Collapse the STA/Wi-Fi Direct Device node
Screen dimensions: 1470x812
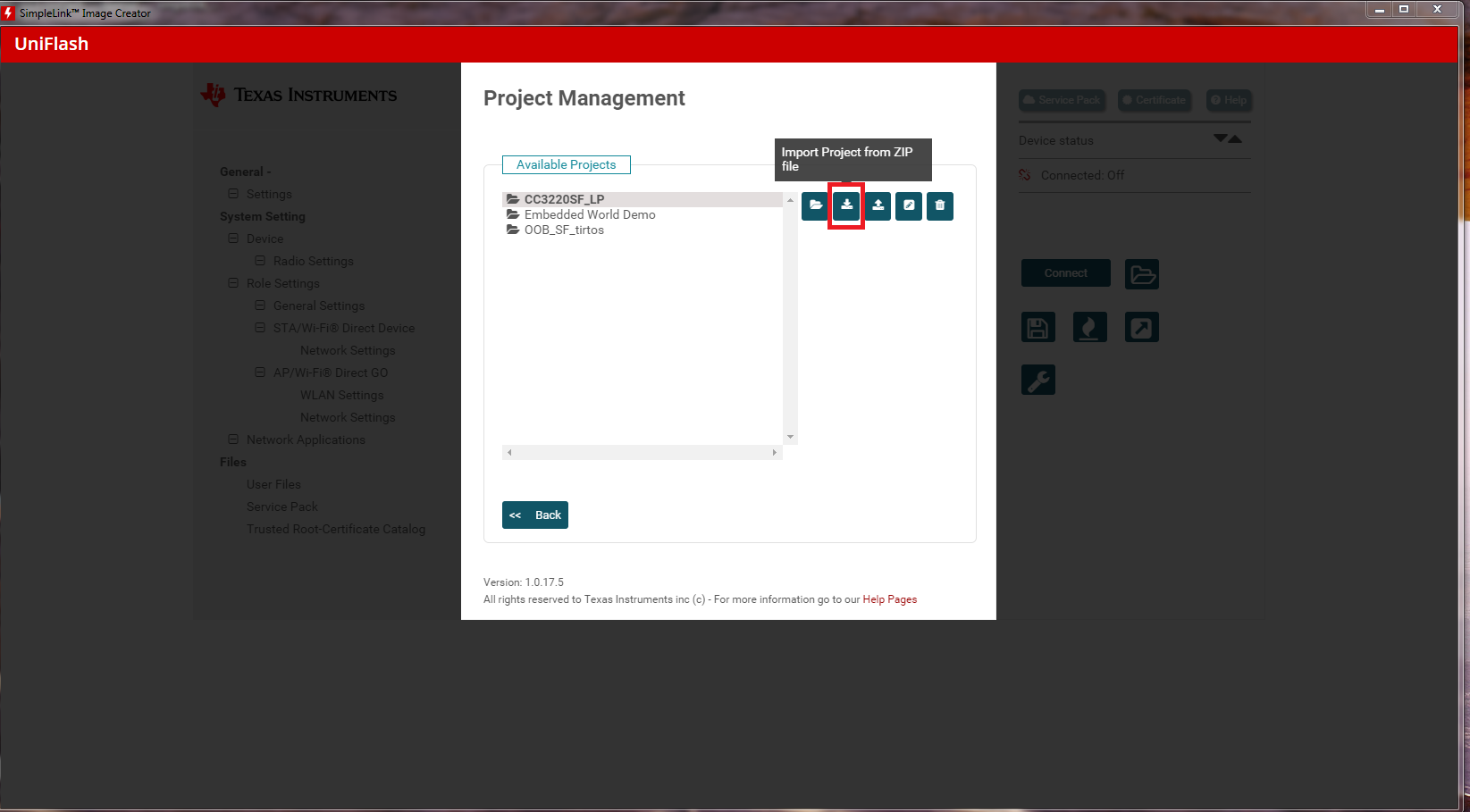[260, 328]
